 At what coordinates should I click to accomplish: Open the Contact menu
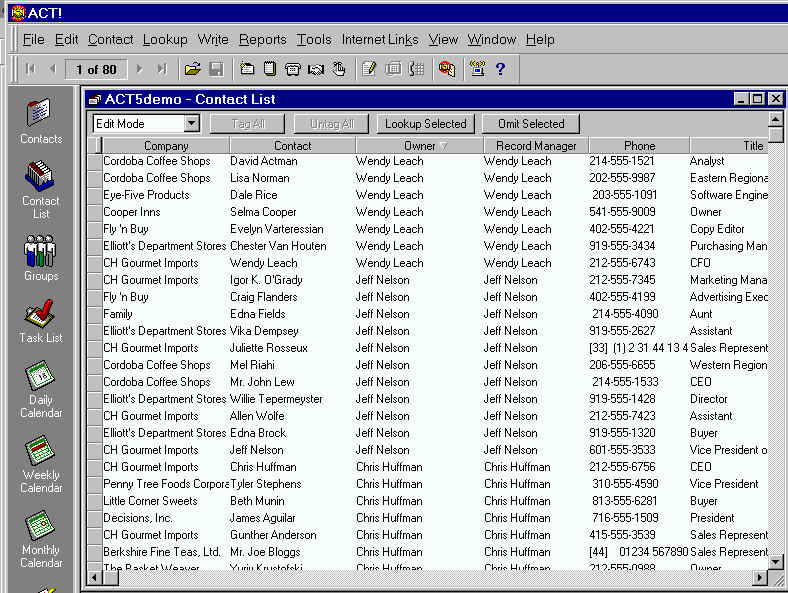point(111,39)
